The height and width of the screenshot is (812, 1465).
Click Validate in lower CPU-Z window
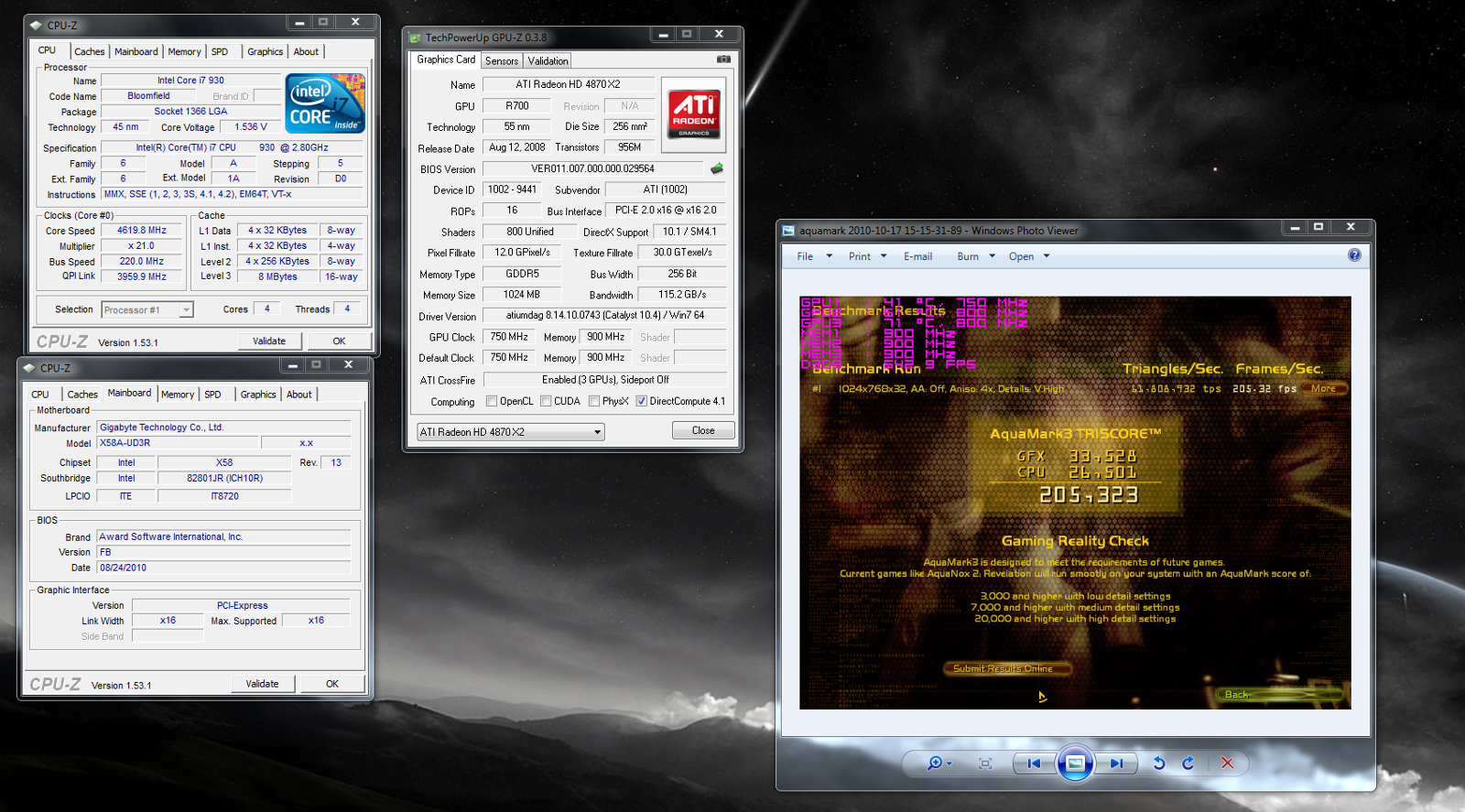pyautogui.click(x=262, y=683)
